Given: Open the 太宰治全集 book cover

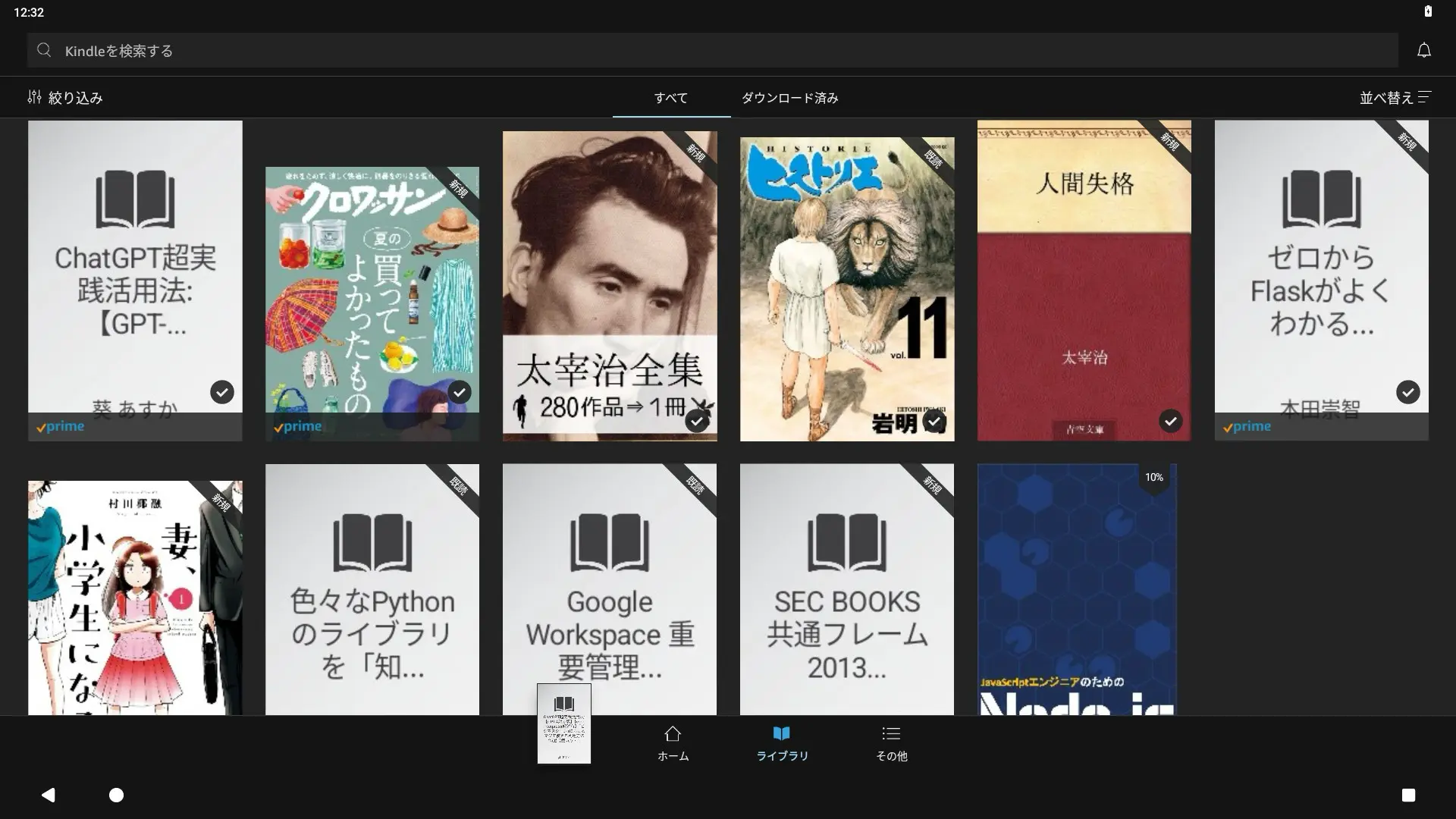Looking at the screenshot, I should click(610, 286).
